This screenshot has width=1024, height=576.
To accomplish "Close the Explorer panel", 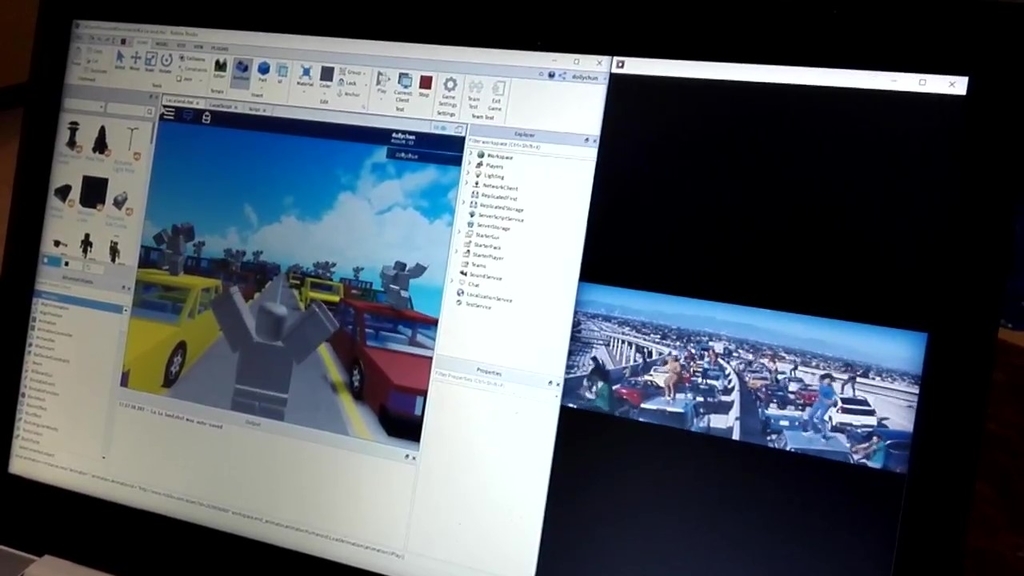I will click(x=593, y=141).
